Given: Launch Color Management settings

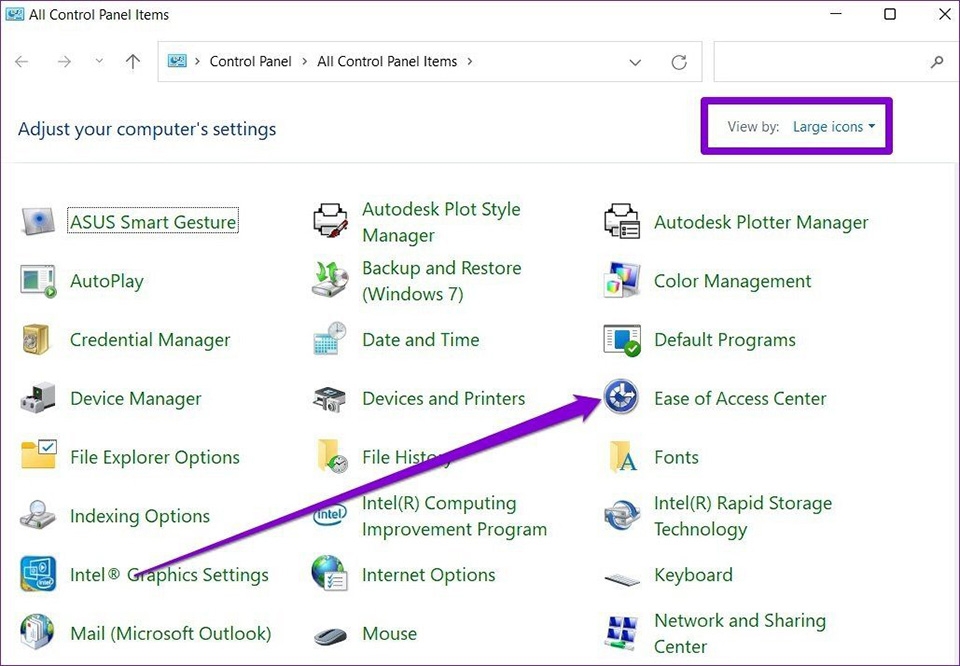Looking at the screenshot, I should pos(731,281).
